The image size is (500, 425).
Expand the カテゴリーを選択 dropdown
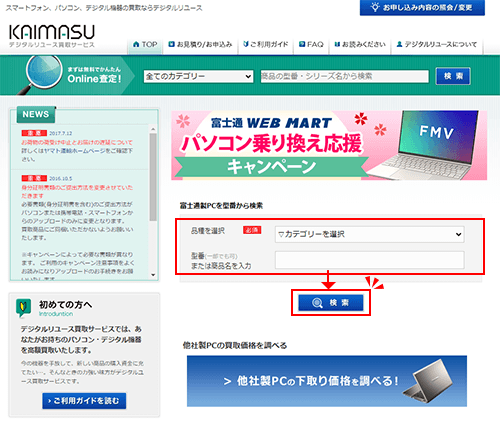(x=369, y=234)
